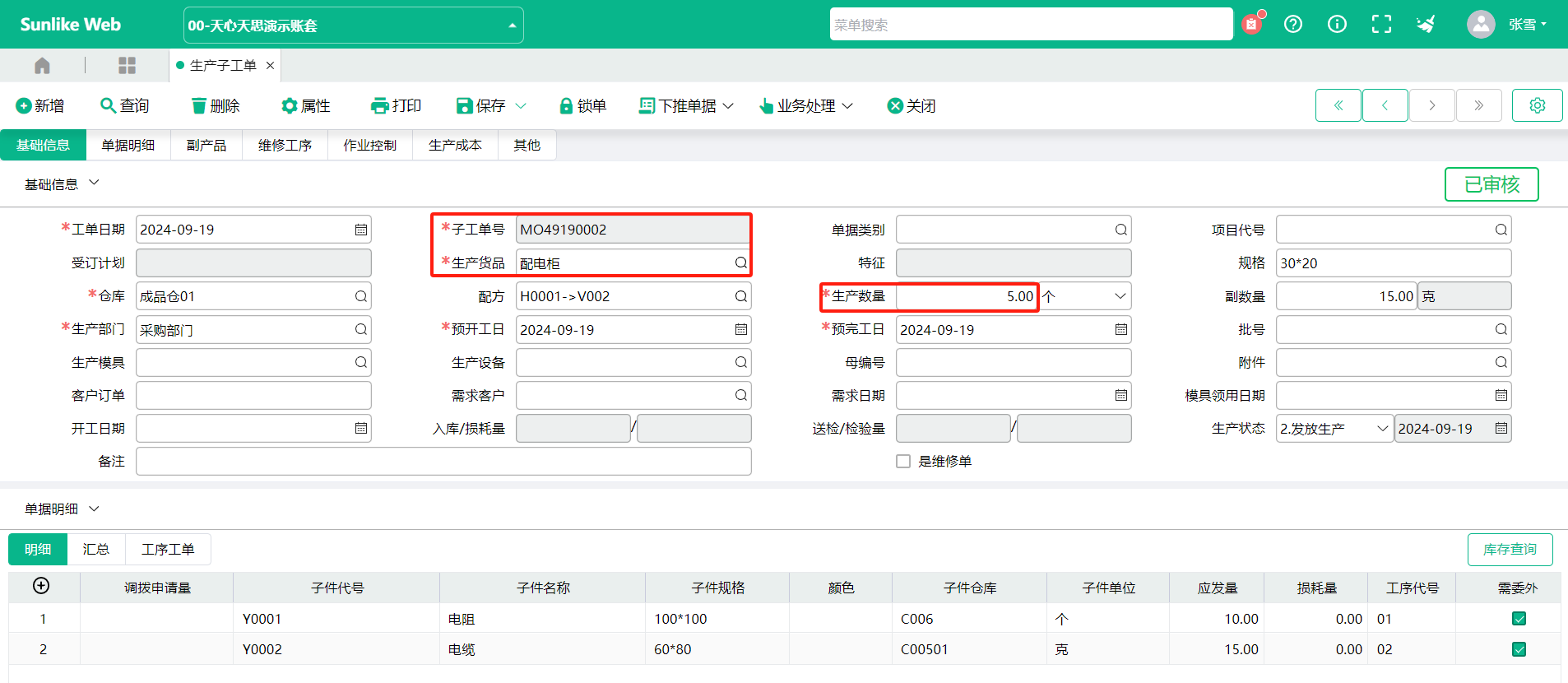Open the home page icon tab

[42, 65]
